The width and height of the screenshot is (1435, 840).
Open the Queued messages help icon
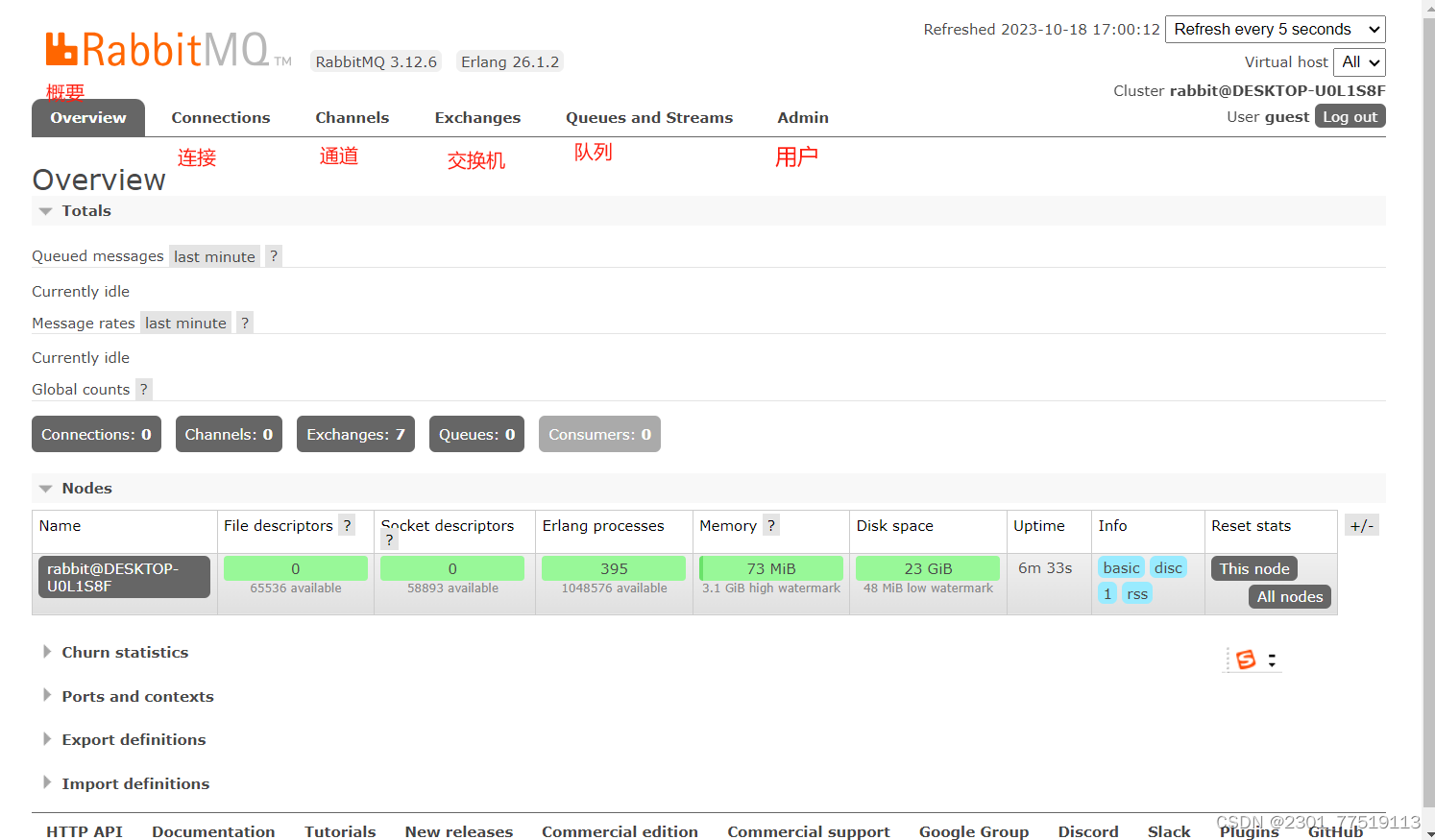click(x=273, y=255)
